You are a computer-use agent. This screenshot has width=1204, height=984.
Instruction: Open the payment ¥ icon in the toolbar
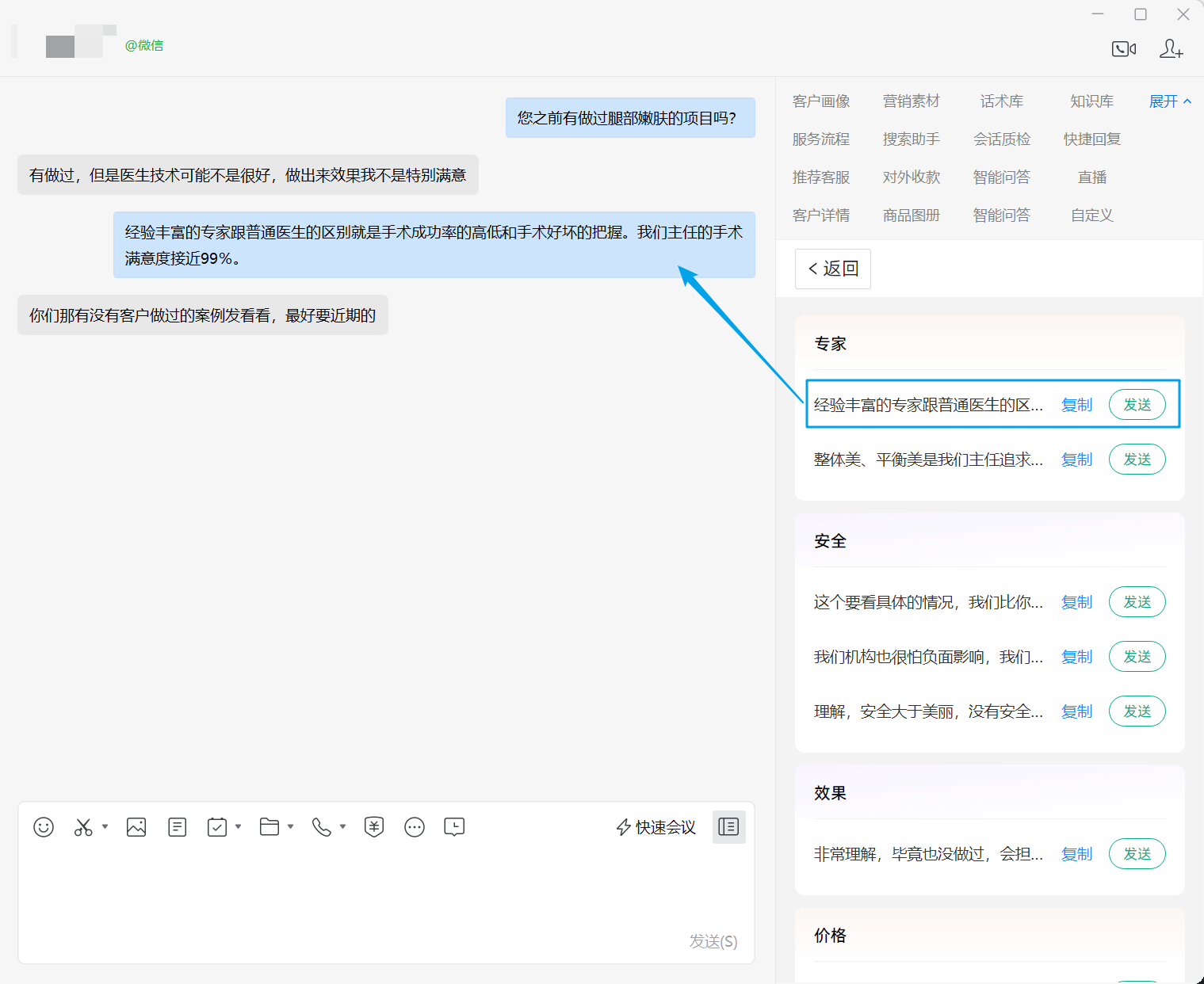374,826
